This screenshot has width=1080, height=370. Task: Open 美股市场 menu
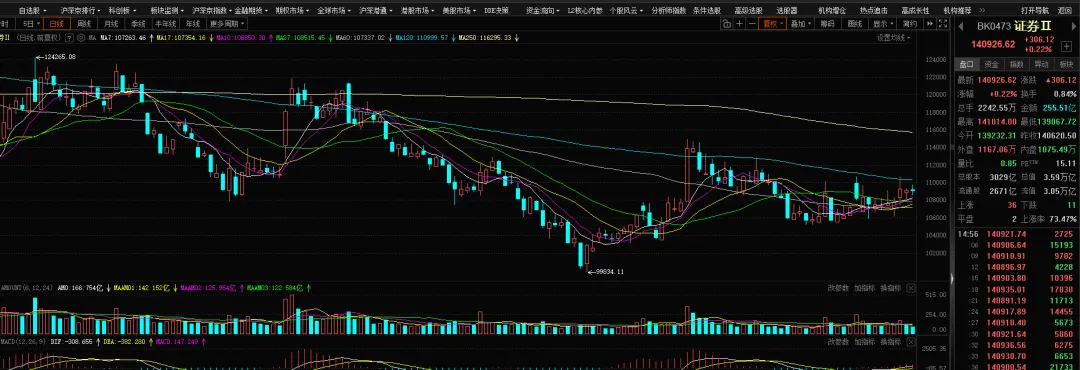click(459, 11)
